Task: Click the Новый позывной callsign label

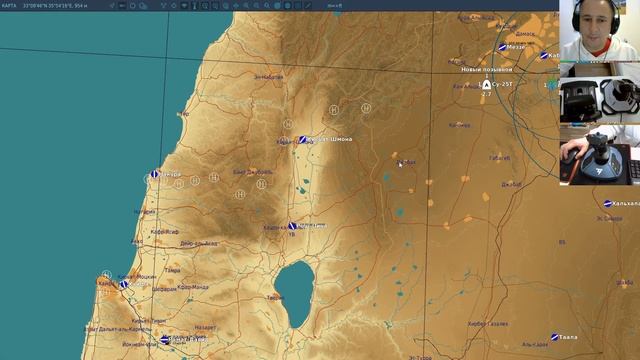Action: 487,70
